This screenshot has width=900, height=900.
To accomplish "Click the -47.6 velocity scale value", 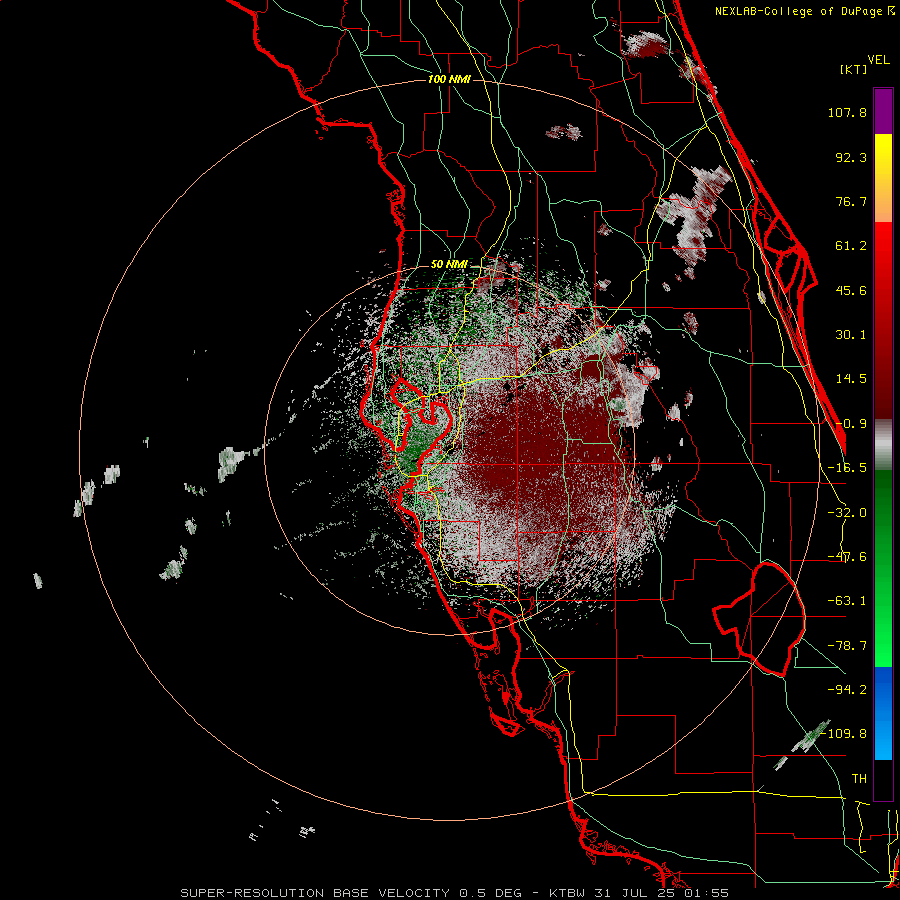I will point(847,557).
